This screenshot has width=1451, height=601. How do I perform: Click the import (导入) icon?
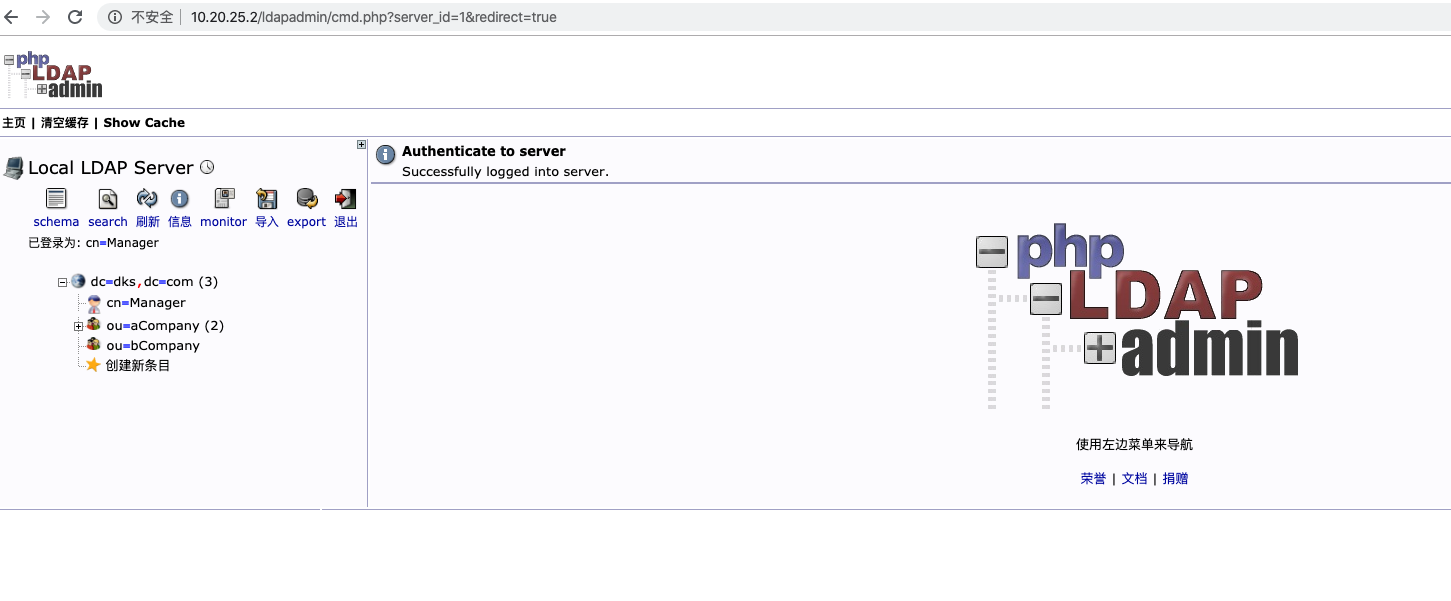[x=266, y=198]
